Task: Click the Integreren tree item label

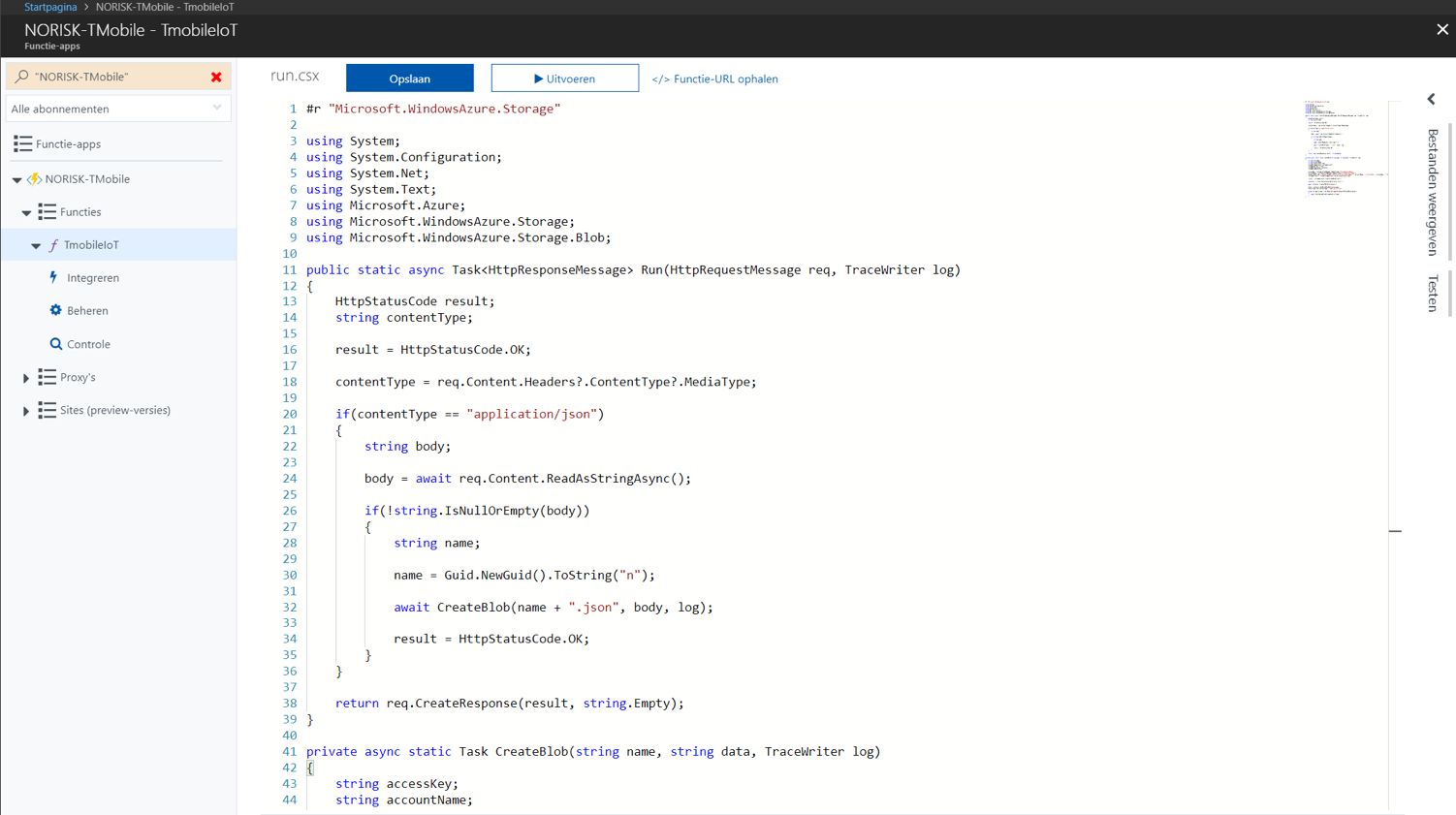Action: (93, 278)
